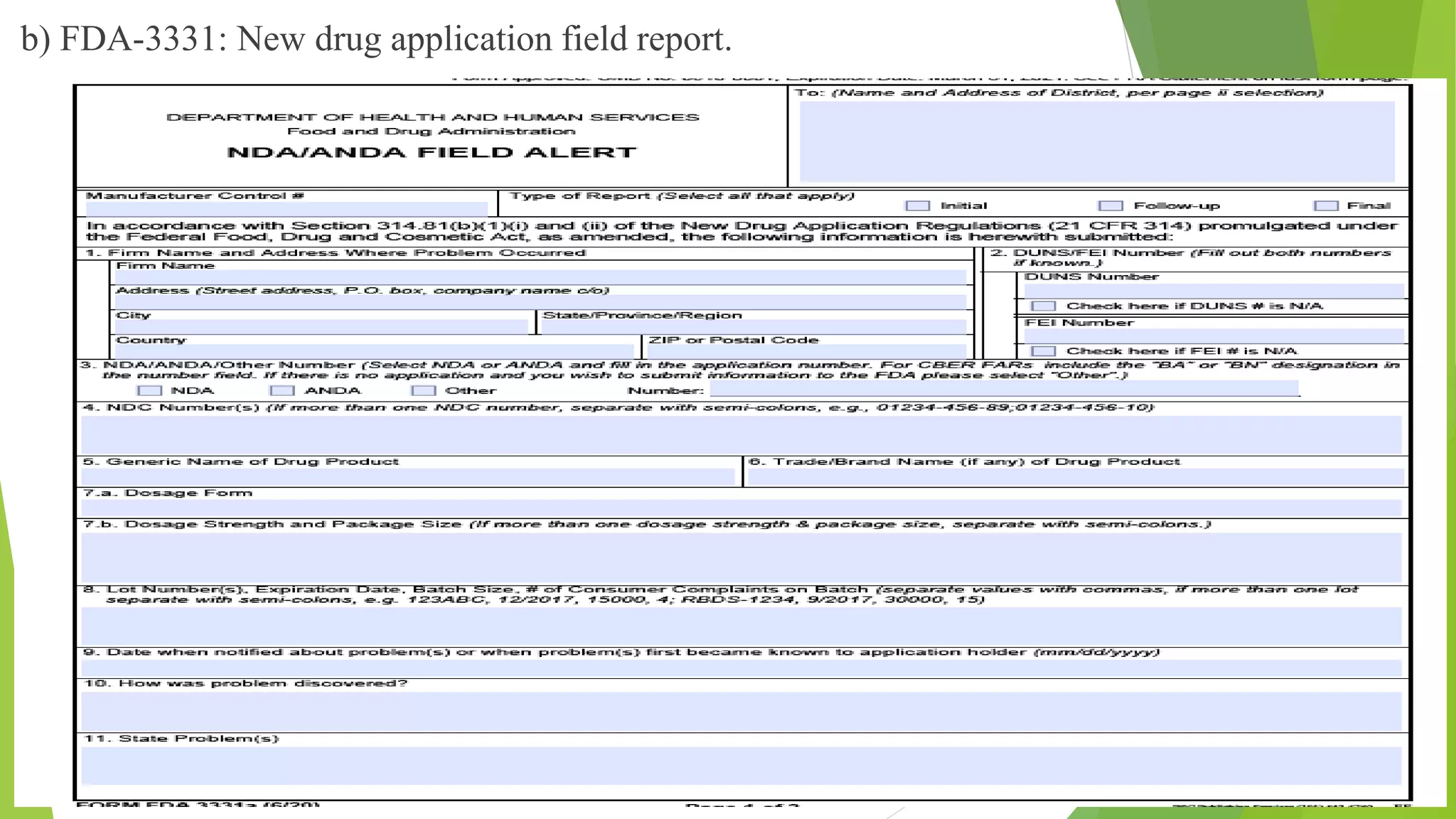Select the NDA application type checkbox
Viewport: 1456px width, 819px height.
(x=149, y=390)
